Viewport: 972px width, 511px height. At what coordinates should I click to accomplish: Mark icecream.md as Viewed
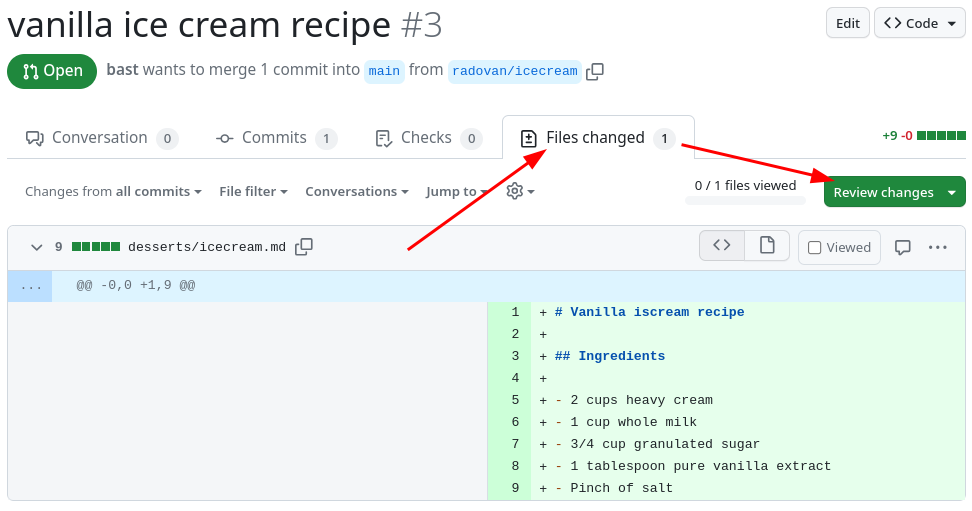[839, 247]
